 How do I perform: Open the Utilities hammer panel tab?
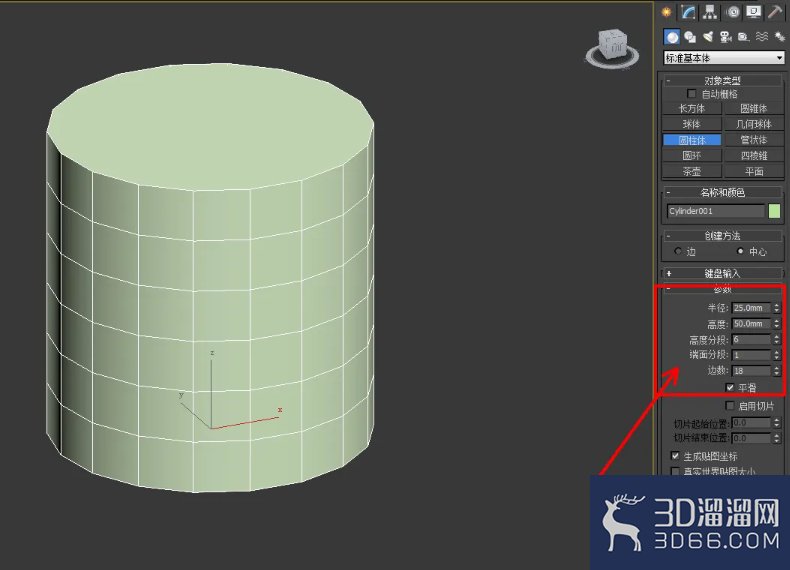(775, 12)
